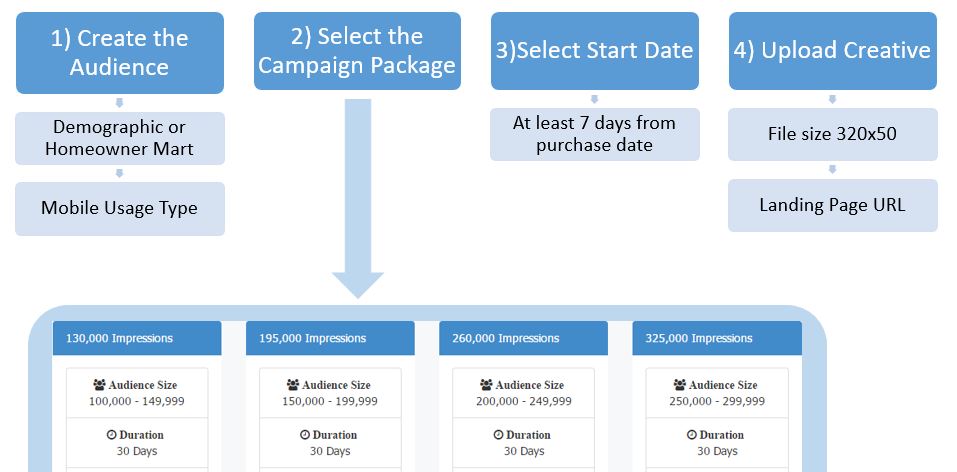Select the File size 320x50 box

click(832, 134)
